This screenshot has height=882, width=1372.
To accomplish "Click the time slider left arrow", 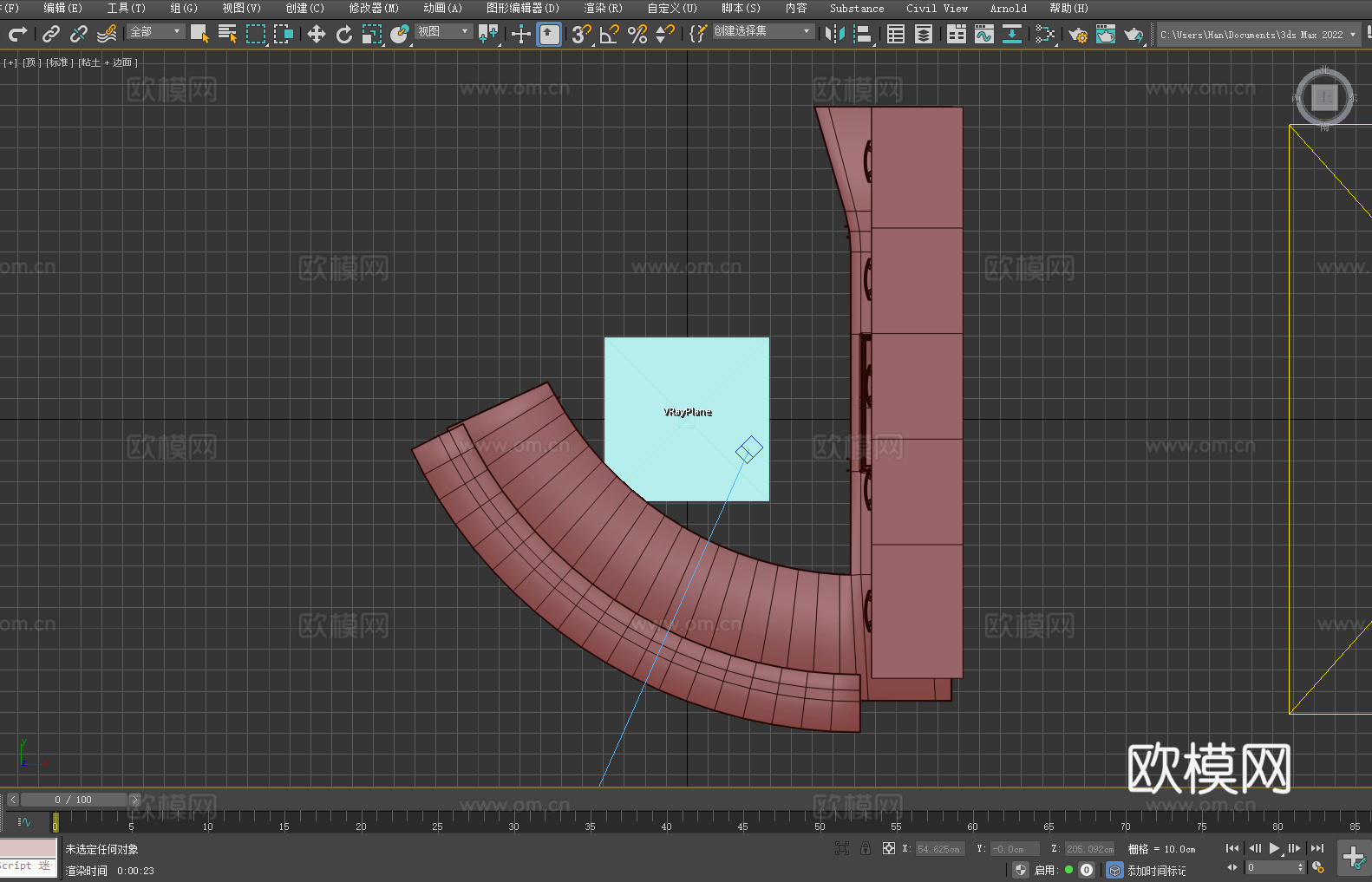I will pyautogui.click(x=13, y=800).
